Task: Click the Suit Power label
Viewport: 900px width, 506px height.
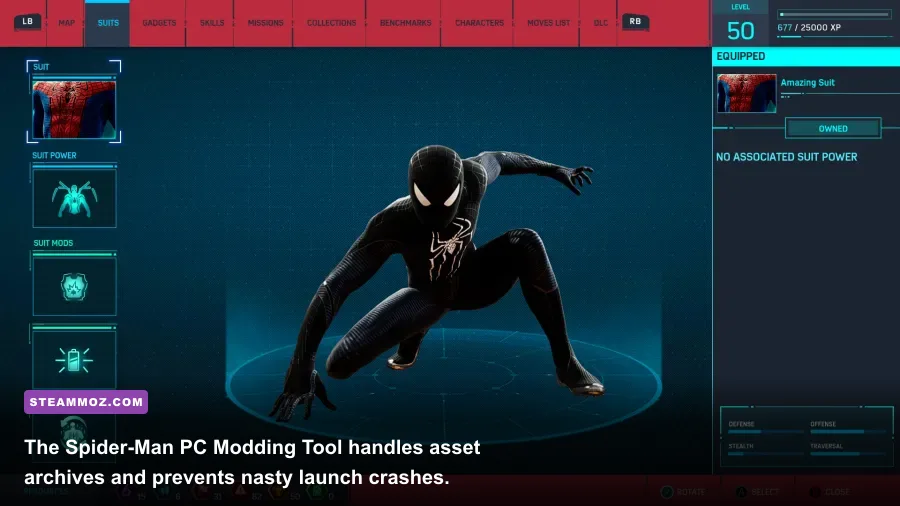Action: [x=54, y=155]
